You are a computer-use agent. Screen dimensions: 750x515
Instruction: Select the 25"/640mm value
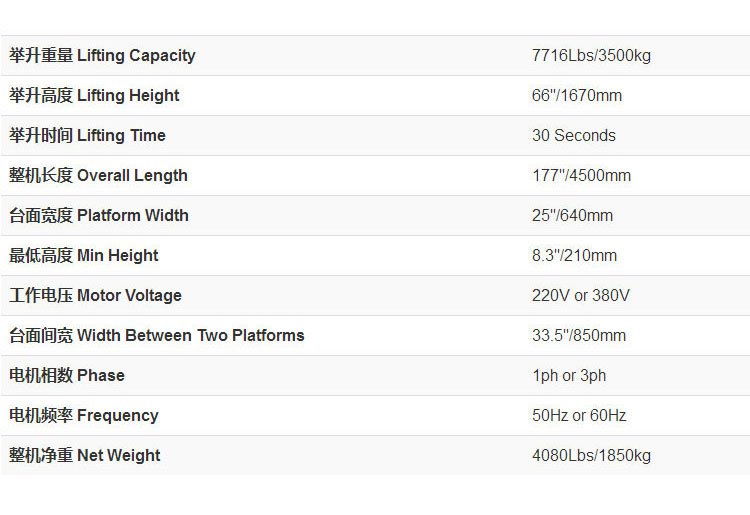[x=573, y=215]
